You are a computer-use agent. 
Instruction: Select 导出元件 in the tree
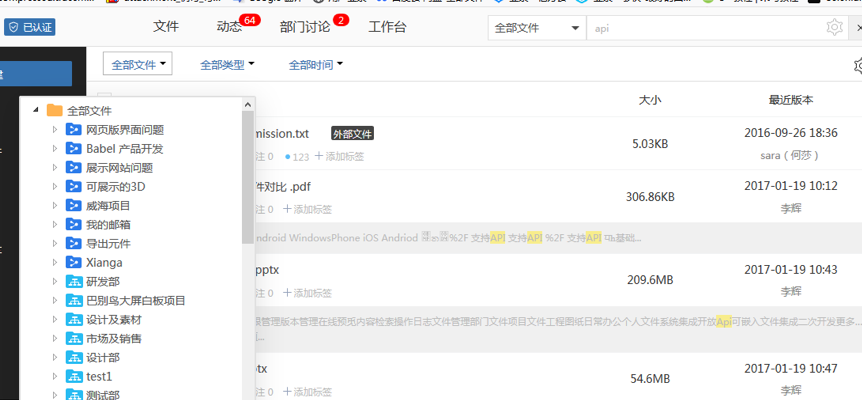click(x=108, y=243)
